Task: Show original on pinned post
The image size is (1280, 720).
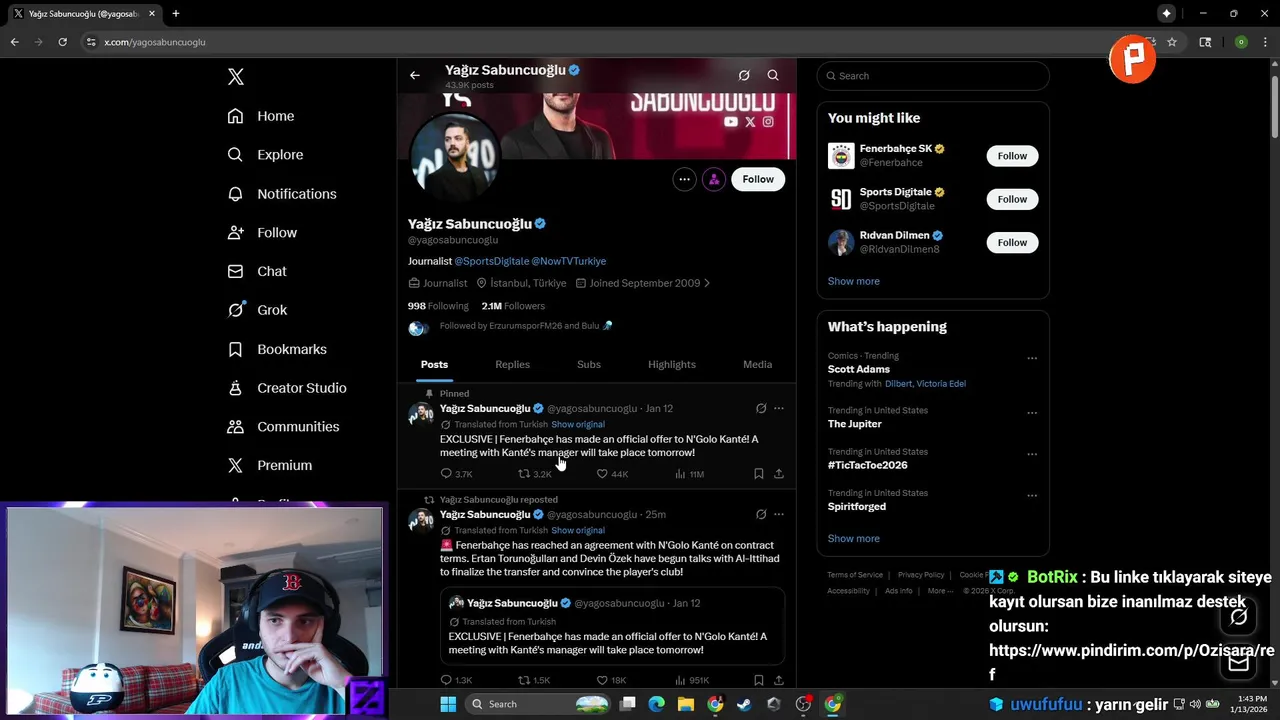Action: [x=578, y=424]
